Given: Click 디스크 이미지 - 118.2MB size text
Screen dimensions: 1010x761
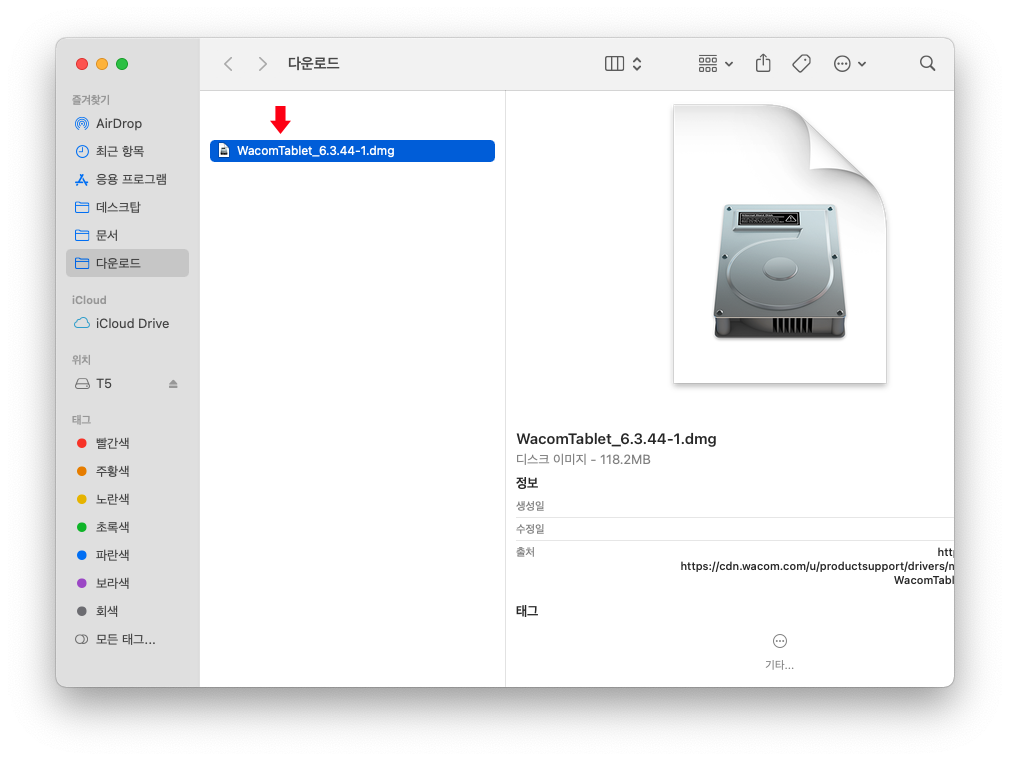Looking at the screenshot, I should click(583, 459).
